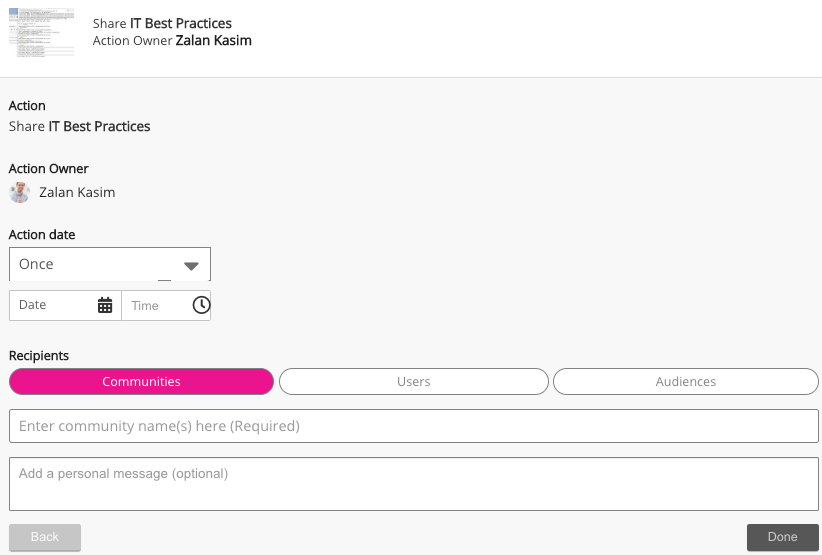Focus the community name(s) input field
This screenshot has width=822, height=555.
[413, 426]
